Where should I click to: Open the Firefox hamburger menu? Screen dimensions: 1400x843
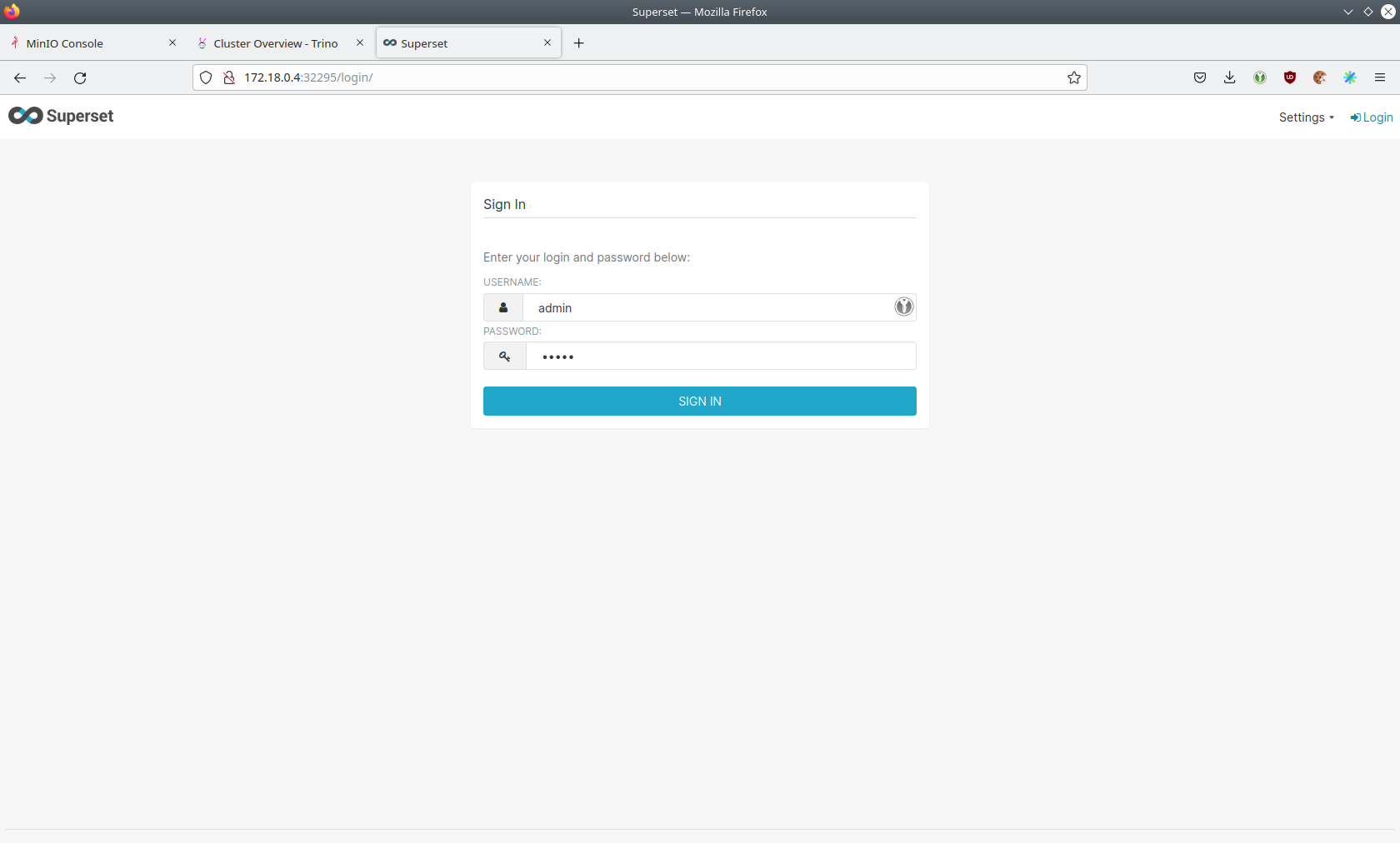pyautogui.click(x=1380, y=77)
